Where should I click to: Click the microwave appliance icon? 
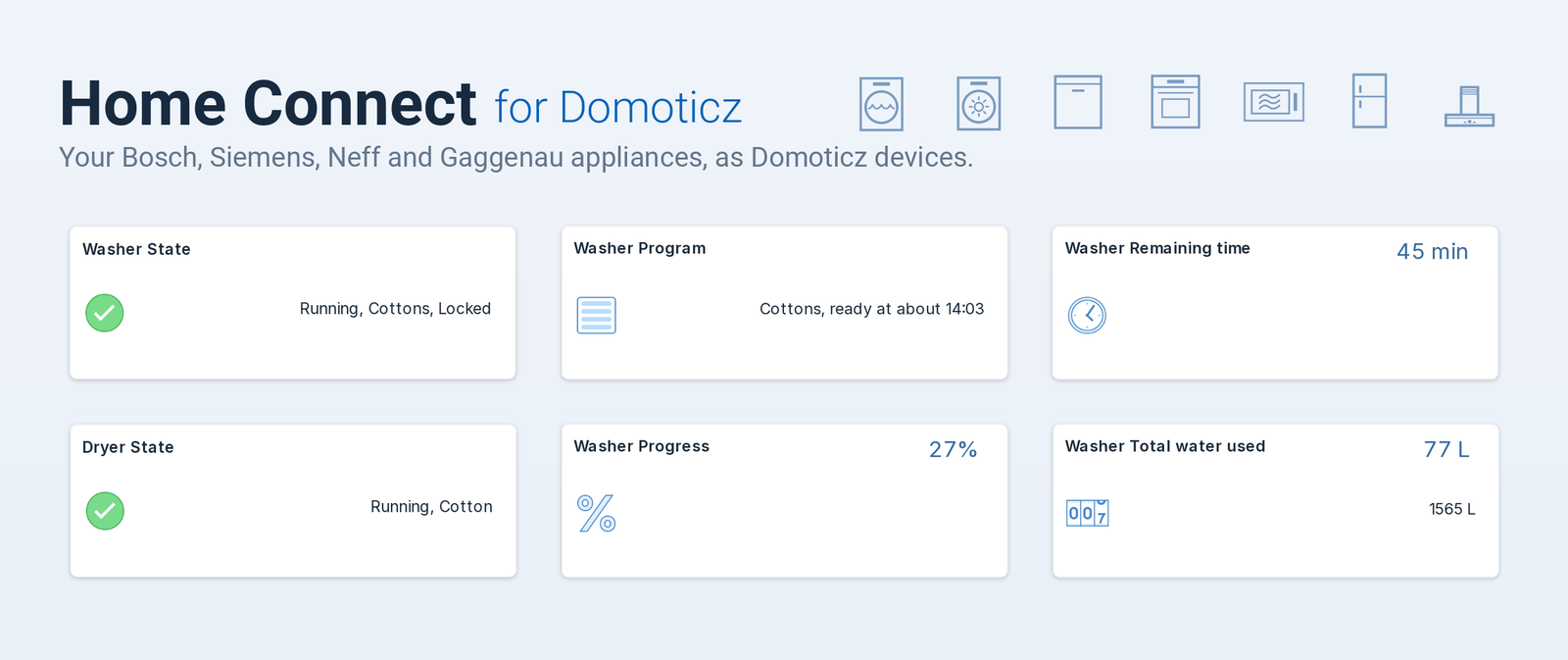(x=1274, y=102)
